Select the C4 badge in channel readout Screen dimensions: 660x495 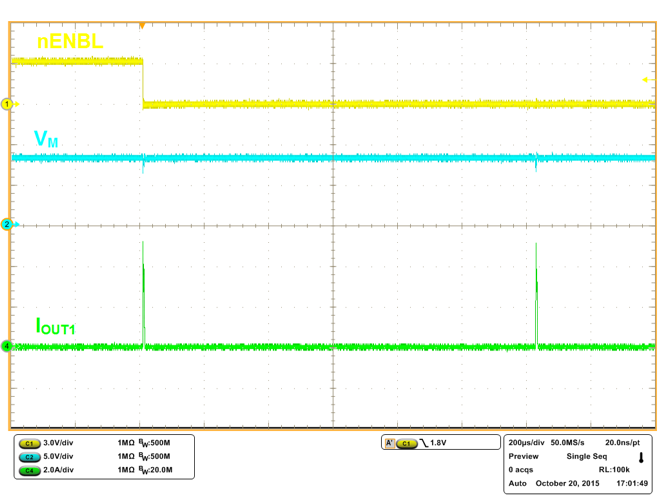click(29, 470)
